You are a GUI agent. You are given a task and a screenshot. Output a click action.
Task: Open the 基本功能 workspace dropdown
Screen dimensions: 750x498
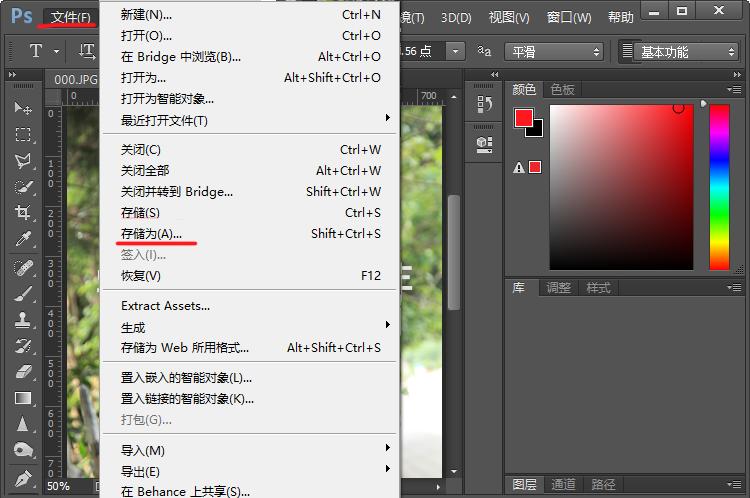685,51
